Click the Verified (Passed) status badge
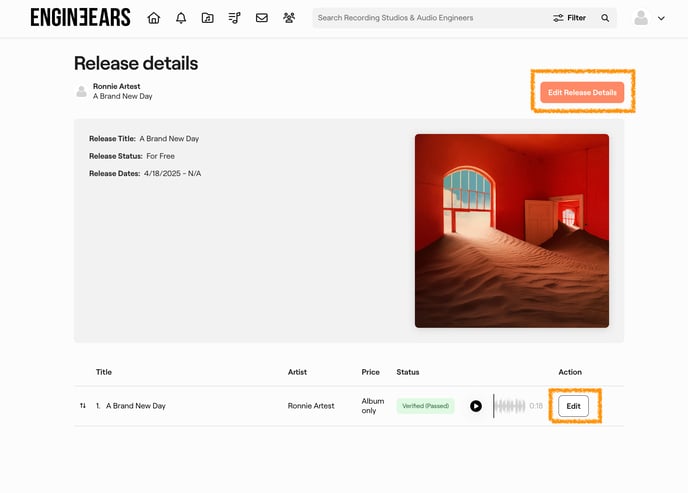The height and width of the screenshot is (493, 688). 425,406
